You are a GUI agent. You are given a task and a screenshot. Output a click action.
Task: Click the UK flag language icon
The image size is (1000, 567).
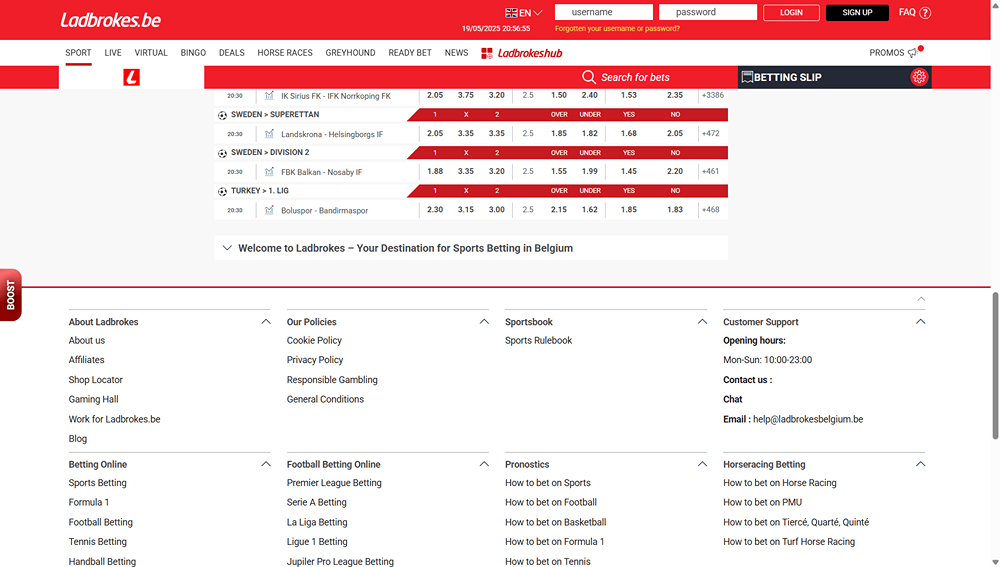[x=511, y=13]
